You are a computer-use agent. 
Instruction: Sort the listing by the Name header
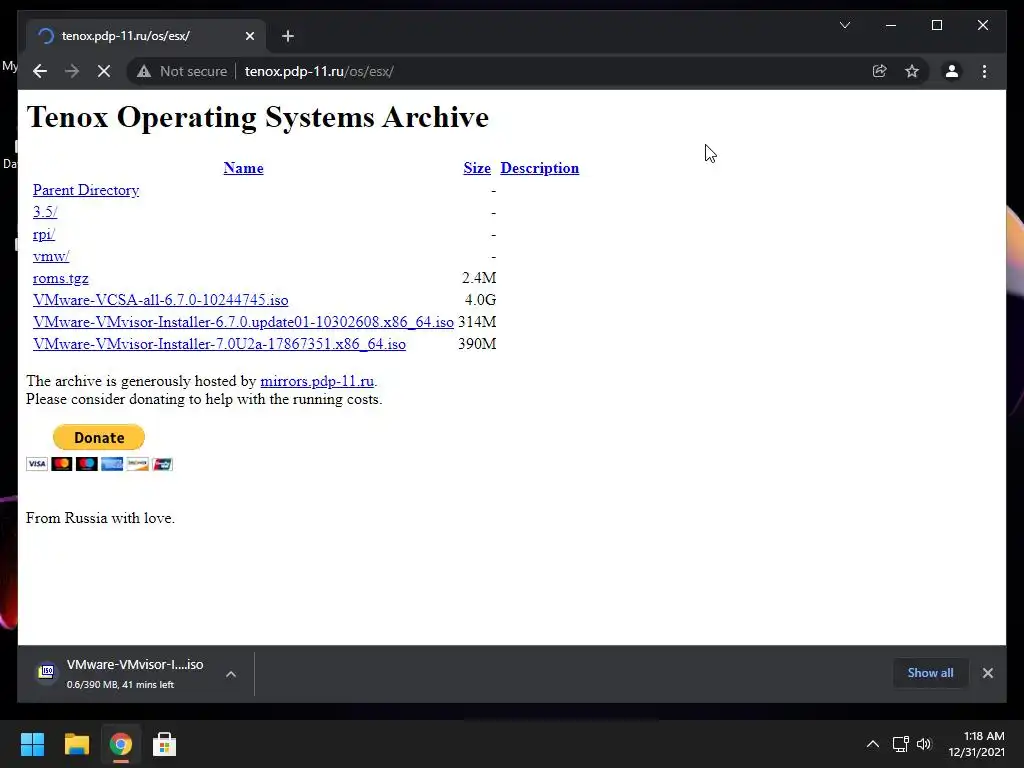(x=244, y=168)
